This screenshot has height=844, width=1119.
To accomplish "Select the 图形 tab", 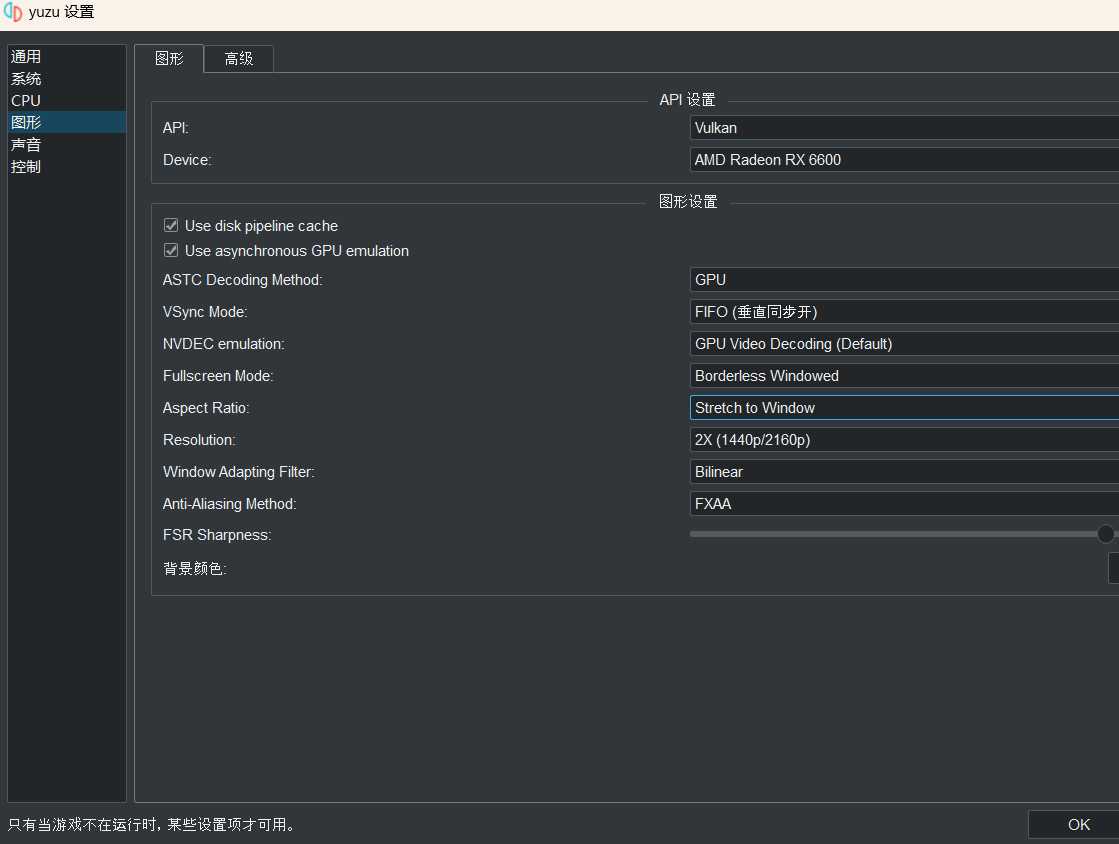I will (x=169, y=58).
